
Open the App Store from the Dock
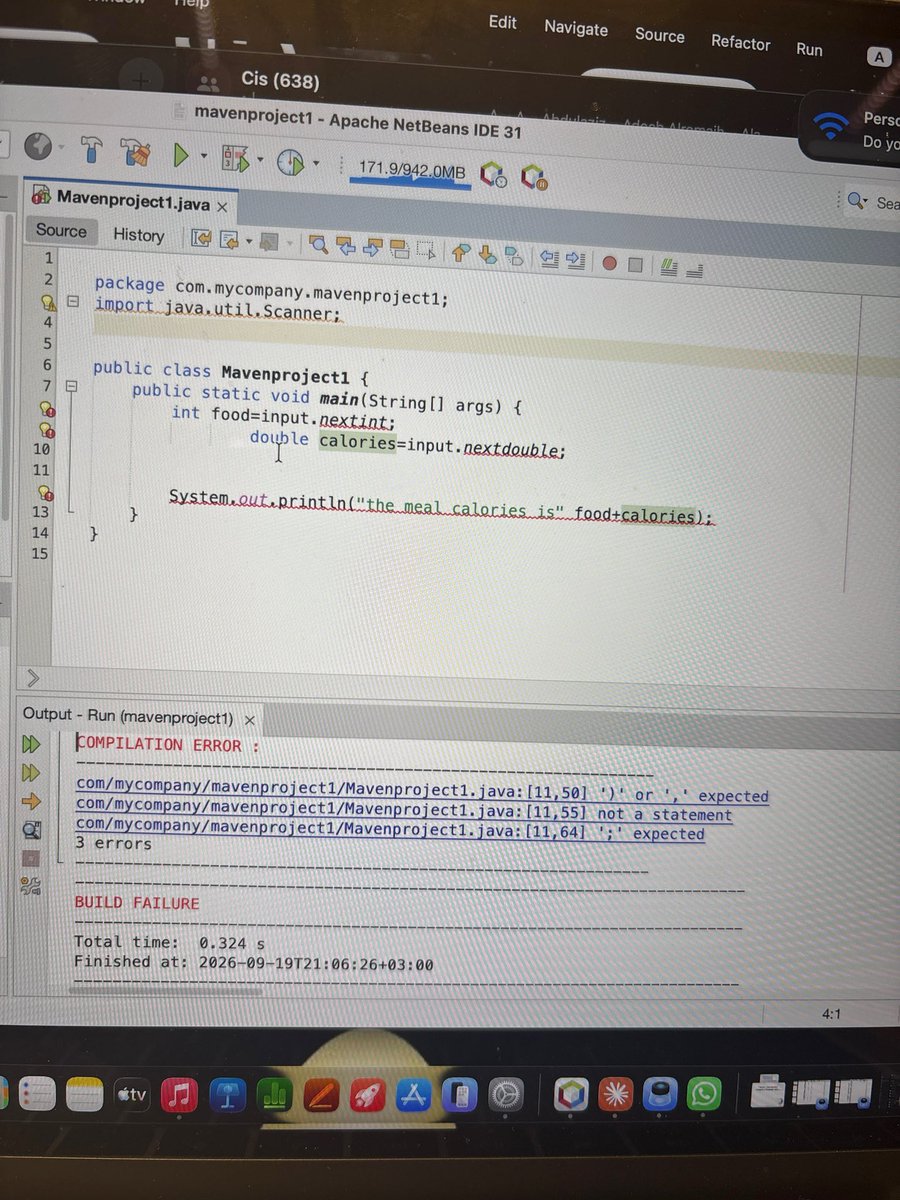[415, 1097]
